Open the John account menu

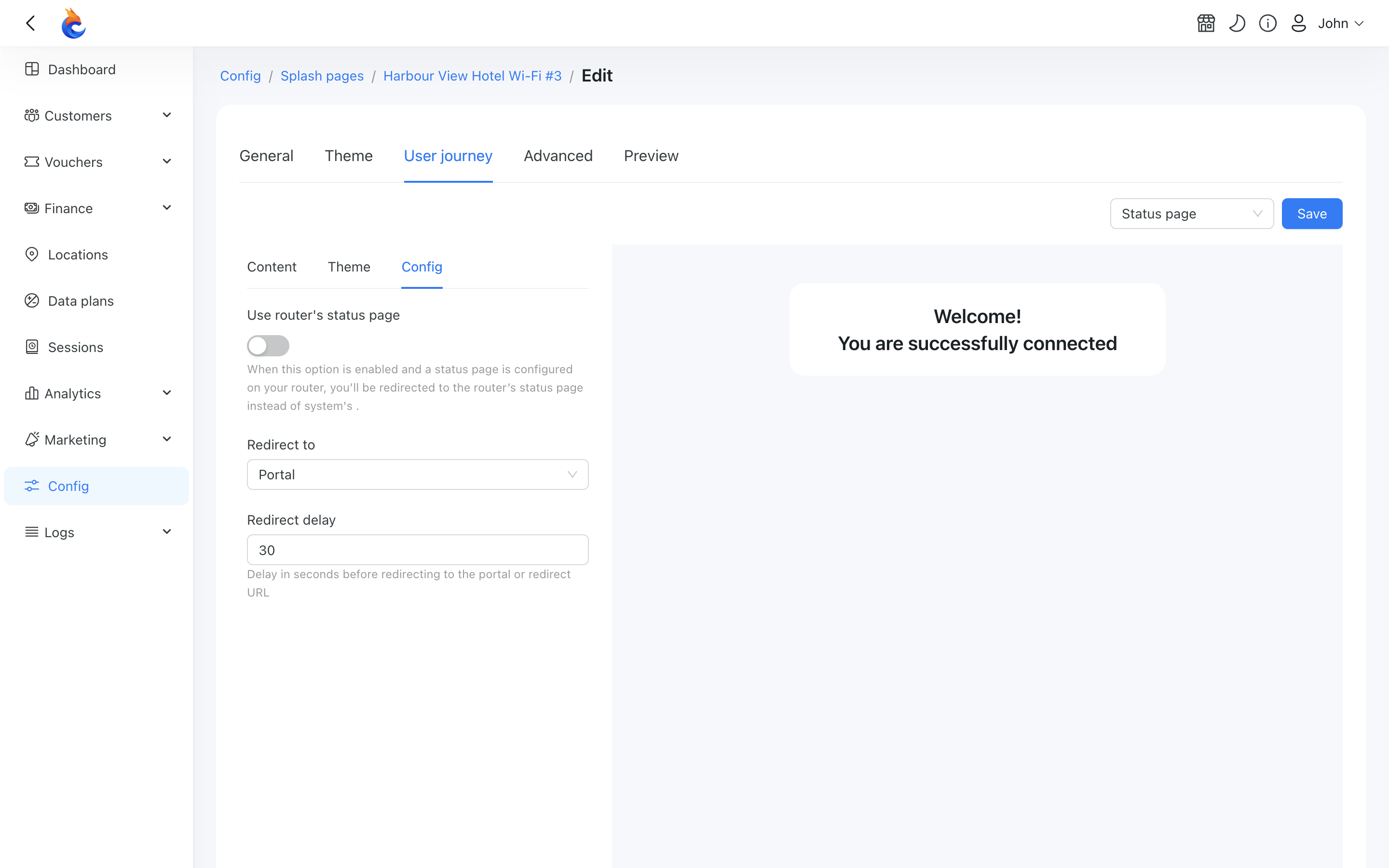1341,24
